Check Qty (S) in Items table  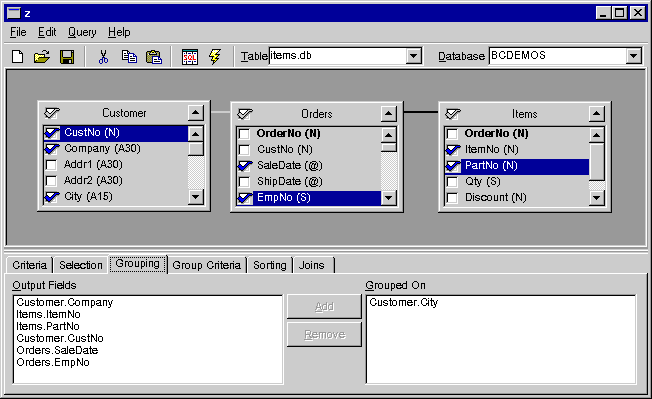pyautogui.click(x=452, y=182)
